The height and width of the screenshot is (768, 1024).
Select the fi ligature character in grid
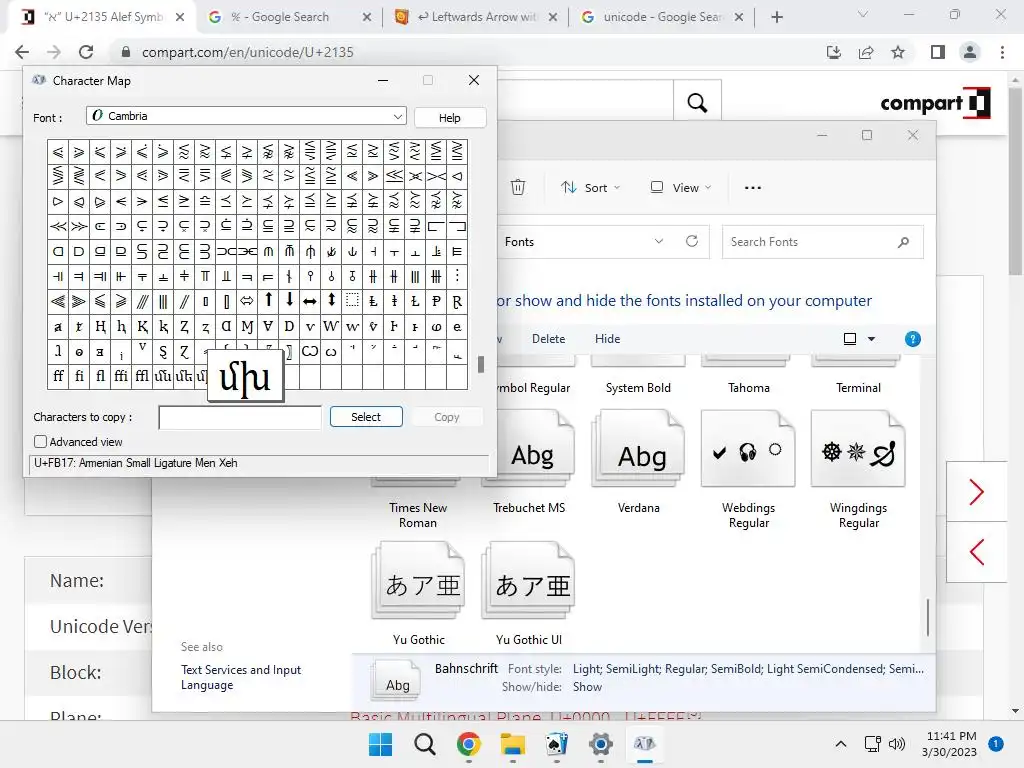pyautogui.click(x=79, y=376)
